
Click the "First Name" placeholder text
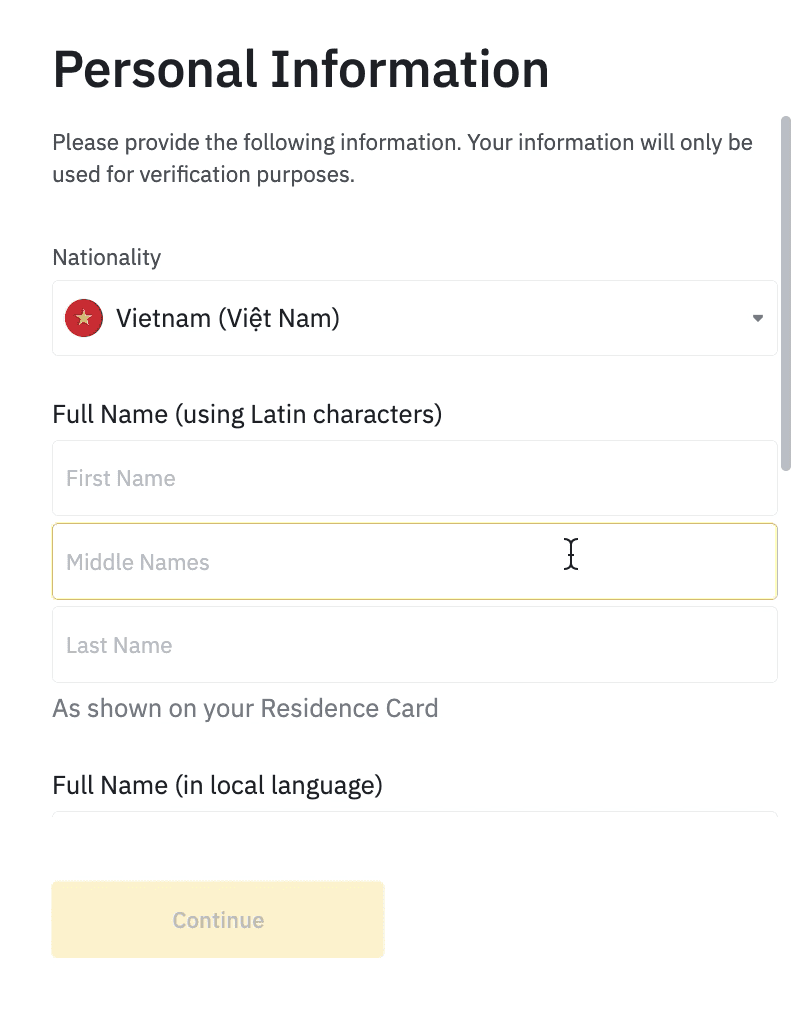click(x=121, y=478)
